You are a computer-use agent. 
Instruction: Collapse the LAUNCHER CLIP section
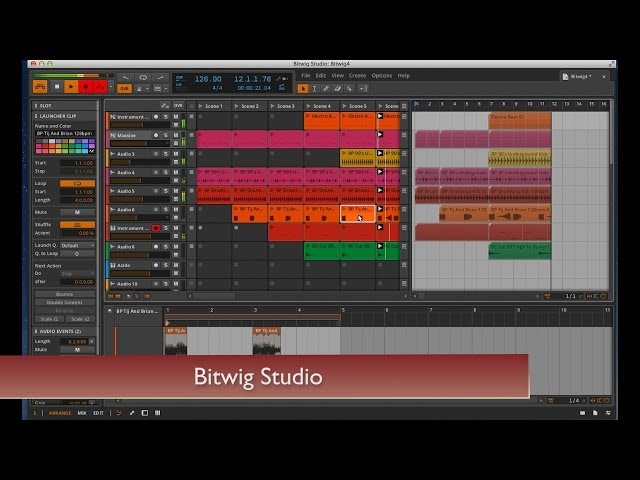(x=36, y=116)
